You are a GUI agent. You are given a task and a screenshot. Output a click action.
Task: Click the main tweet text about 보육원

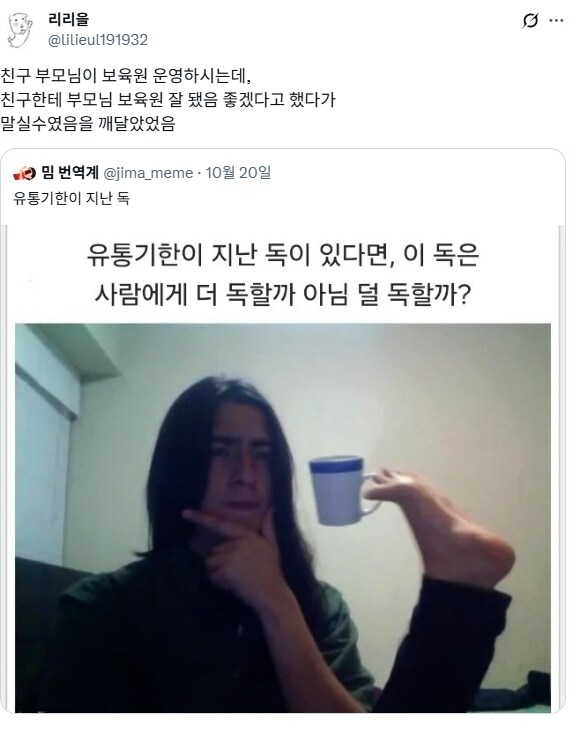pos(168,100)
